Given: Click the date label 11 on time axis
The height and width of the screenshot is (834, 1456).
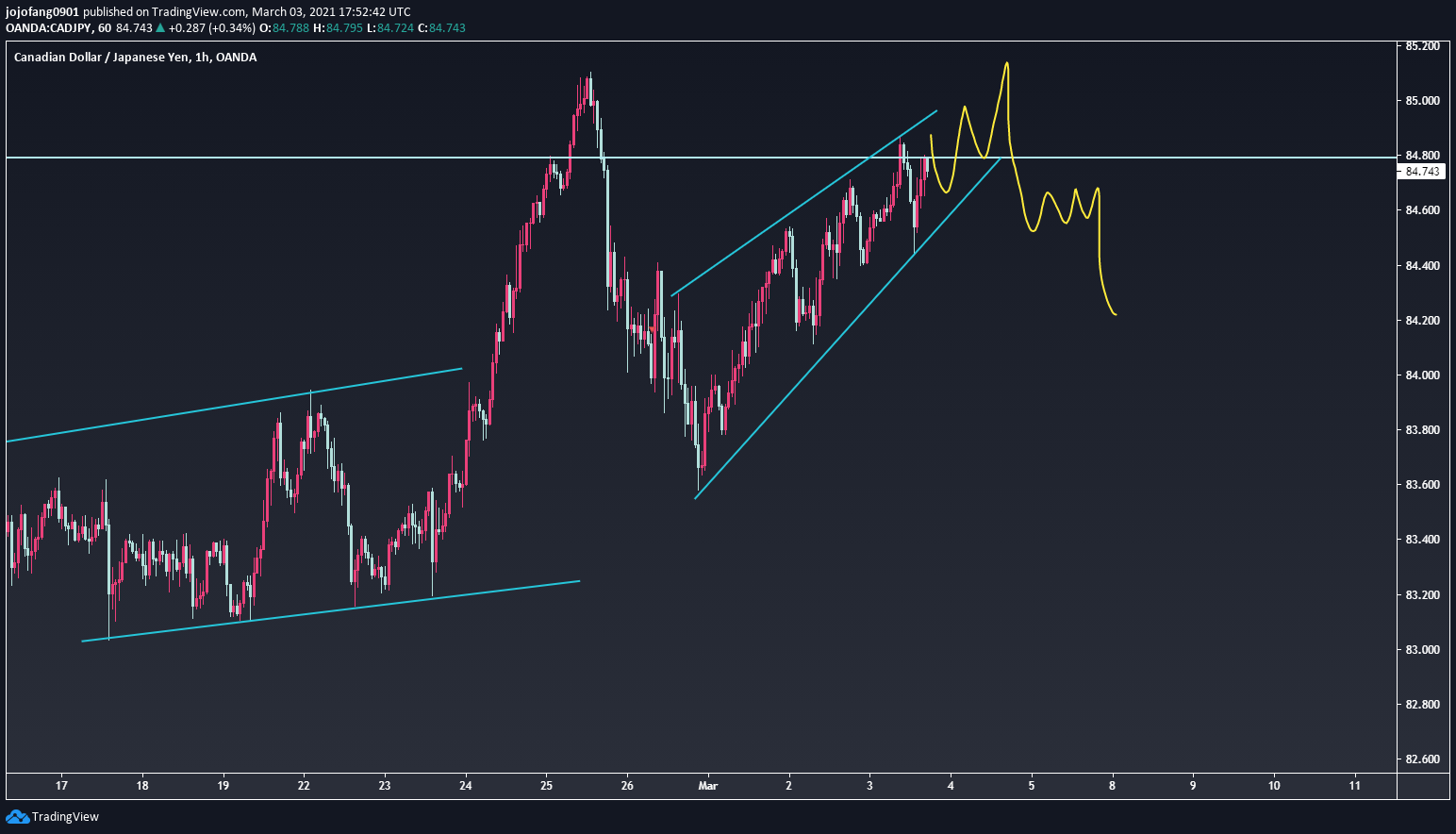Looking at the screenshot, I should tap(1355, 786).
